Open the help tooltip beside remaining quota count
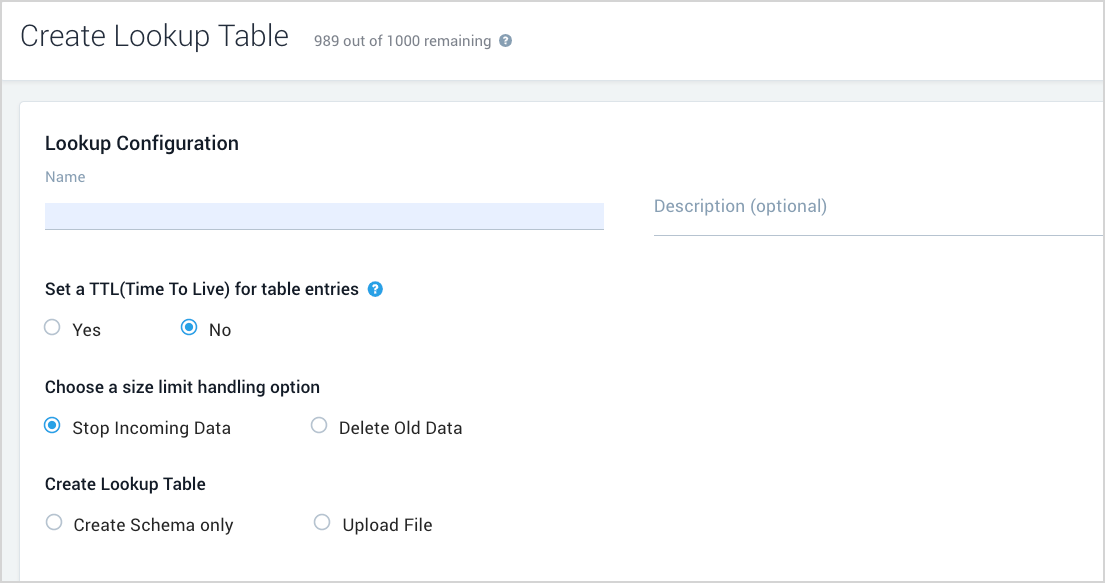The width and height of the screenshot is (1105, 583). [x=505, y=41]
